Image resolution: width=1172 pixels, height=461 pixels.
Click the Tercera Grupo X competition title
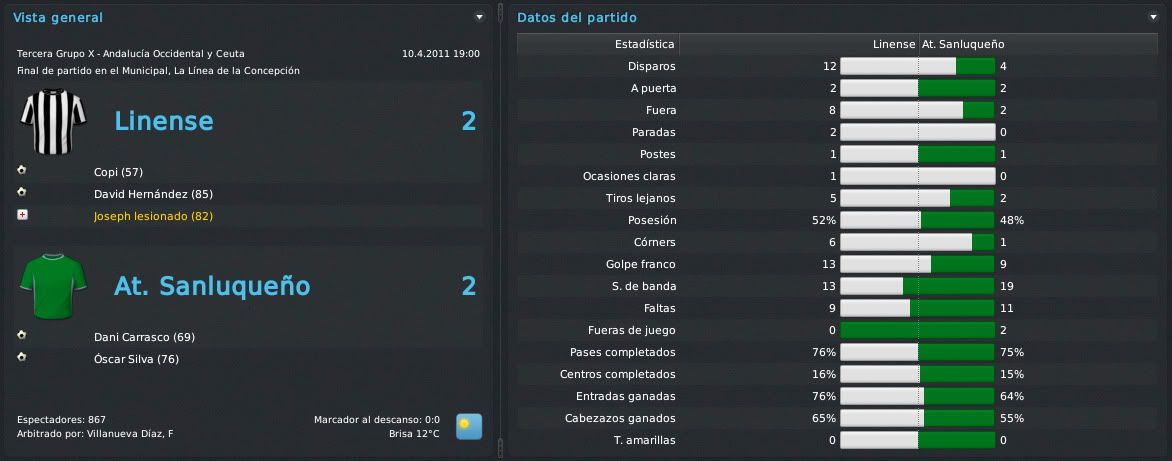(x=130, y=54)
